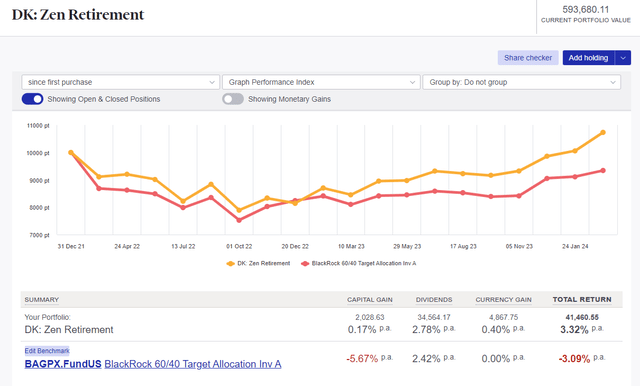The width and height of the screenshot is (640, 386).
Task: Click the total return value 41,460.55
Action: click(582, 317)
